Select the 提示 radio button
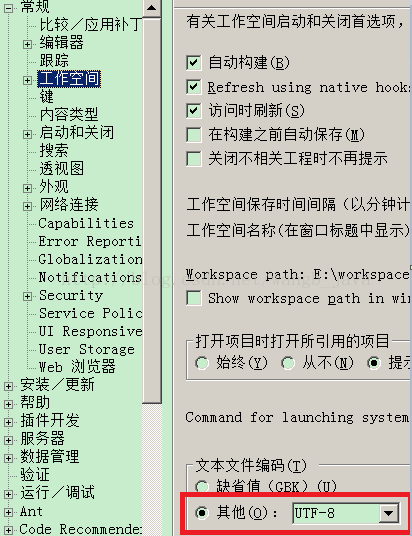 [x=374, y=363]
